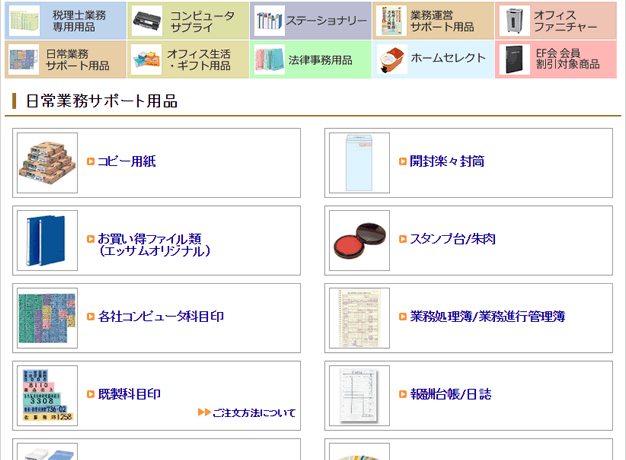
Task: Click the copy paper boxes thumbnail
Action: (48, 163)
